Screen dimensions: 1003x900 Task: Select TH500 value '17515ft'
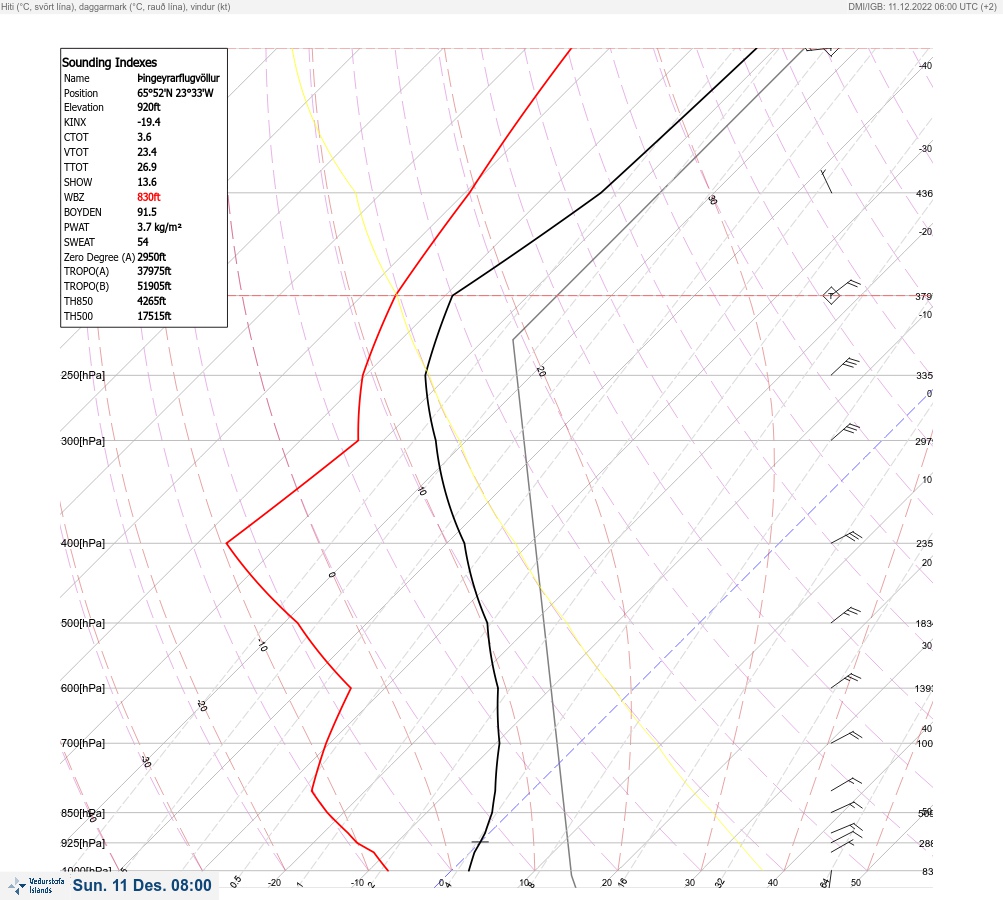point(154,316)
